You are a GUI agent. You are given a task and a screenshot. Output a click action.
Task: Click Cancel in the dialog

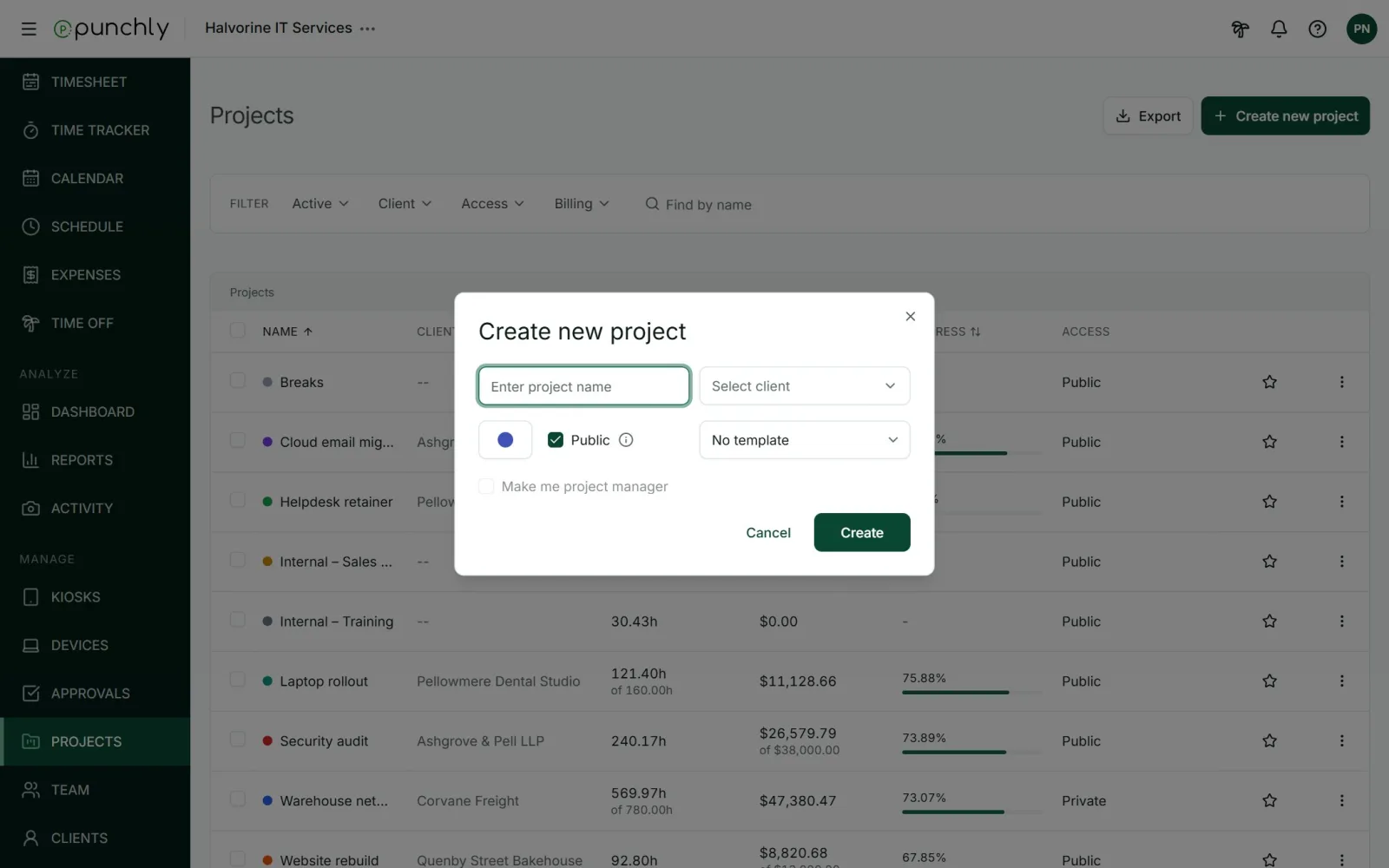click(768, 533)
